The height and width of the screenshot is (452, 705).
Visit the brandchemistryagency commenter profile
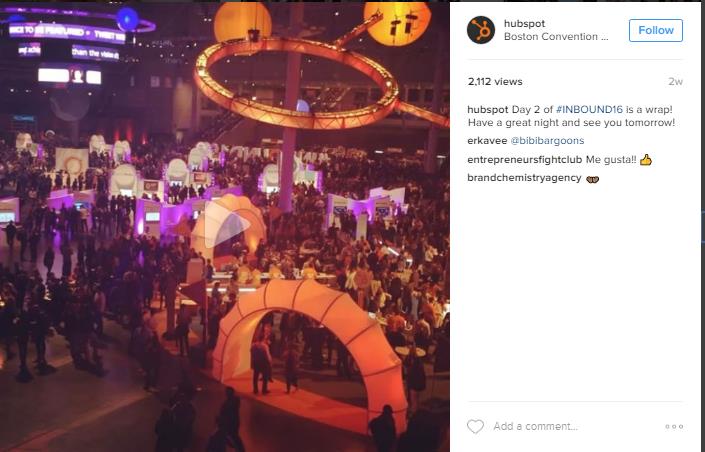click(x=524, y=178)
